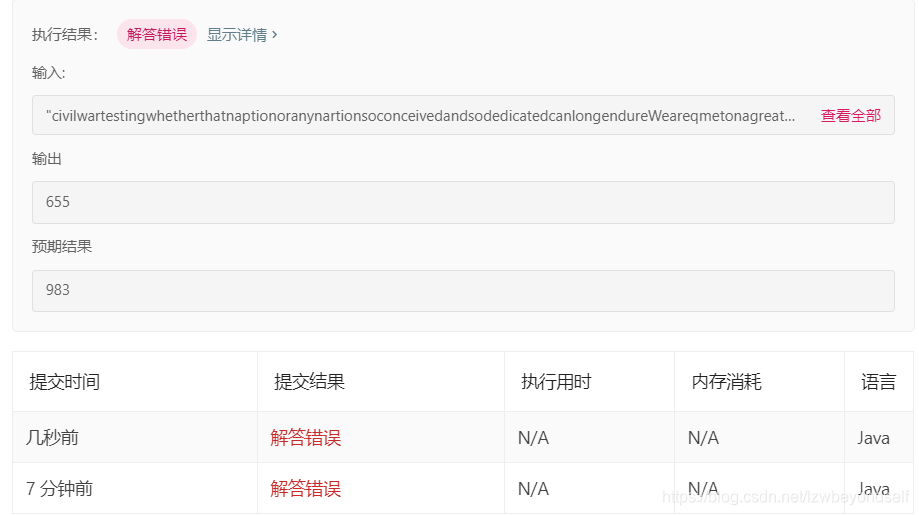Open 解答错误 result in 7 分钟前 row
Viewport: 919px width, 515px height.
(x=305, y=489)
